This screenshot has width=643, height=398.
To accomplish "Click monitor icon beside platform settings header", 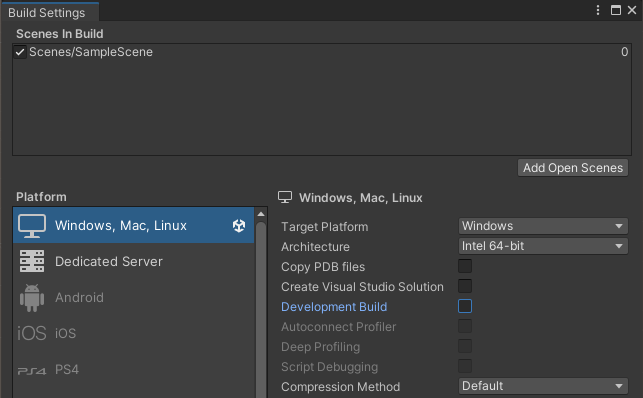I will tap(285, 197).
